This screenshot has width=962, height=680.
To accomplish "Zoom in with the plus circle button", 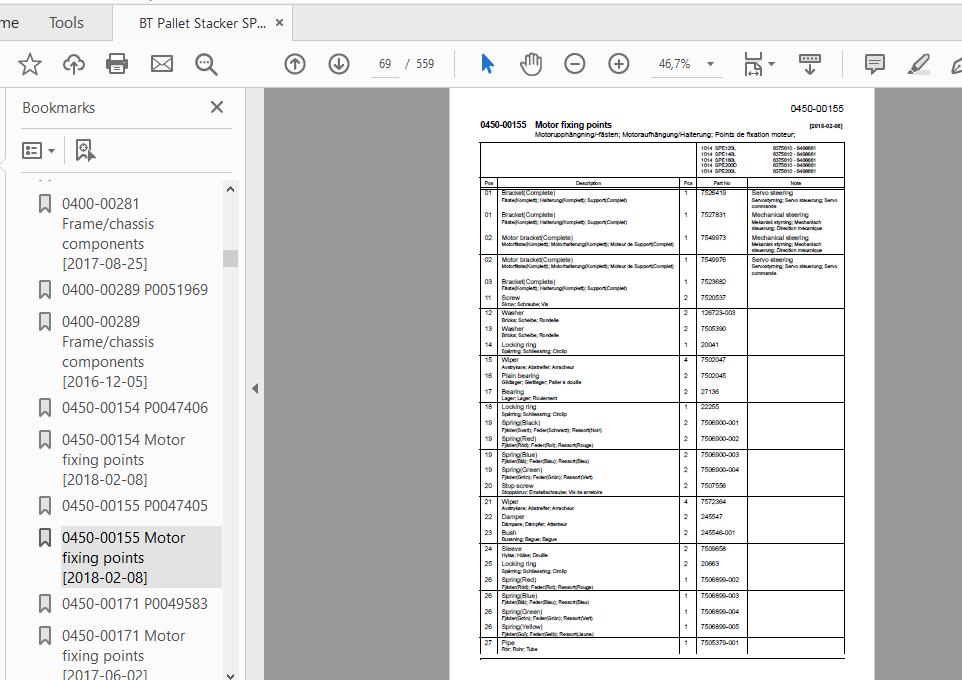I will 619,64.
